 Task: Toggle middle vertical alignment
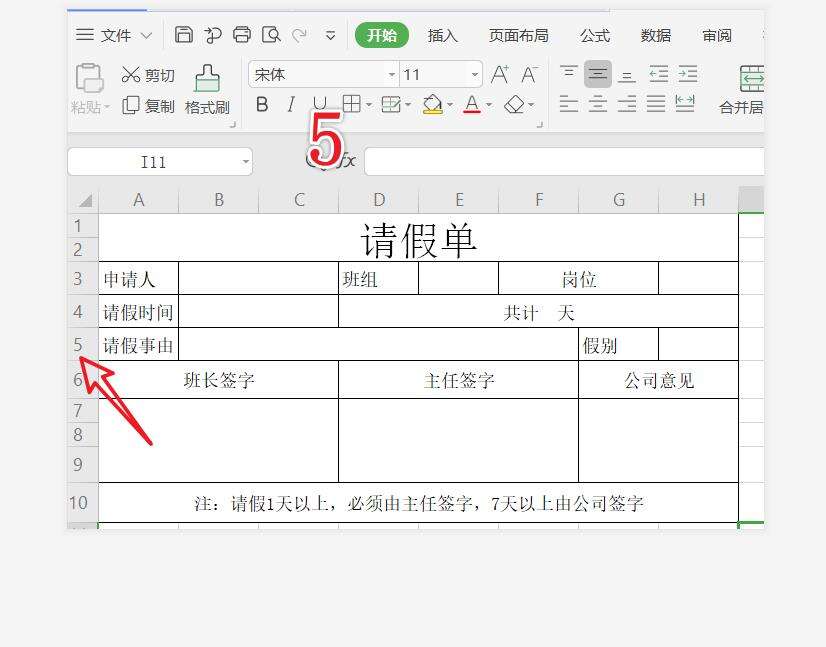pos(597,74)
